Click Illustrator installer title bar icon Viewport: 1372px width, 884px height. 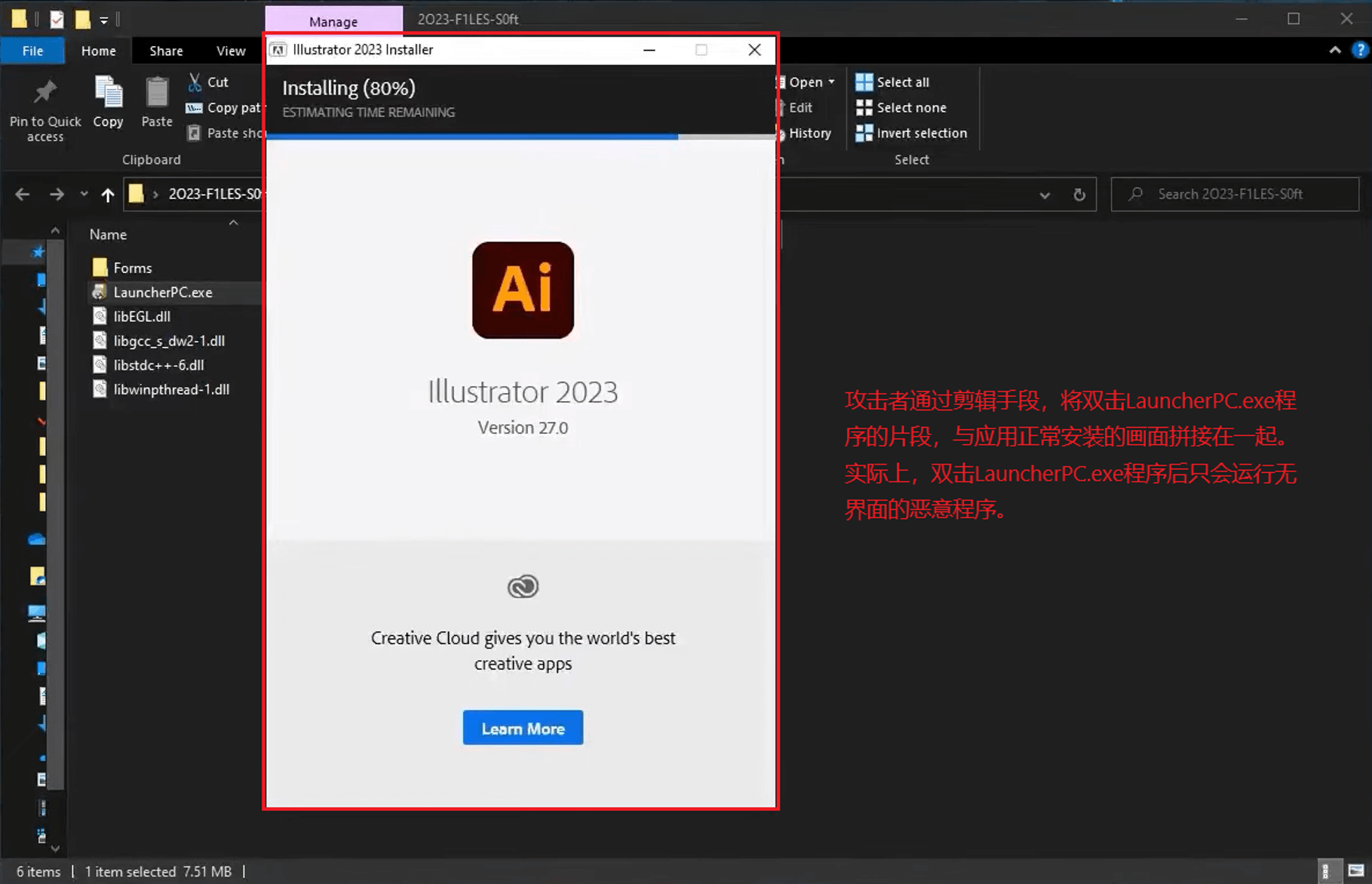(x=279, y=50)
